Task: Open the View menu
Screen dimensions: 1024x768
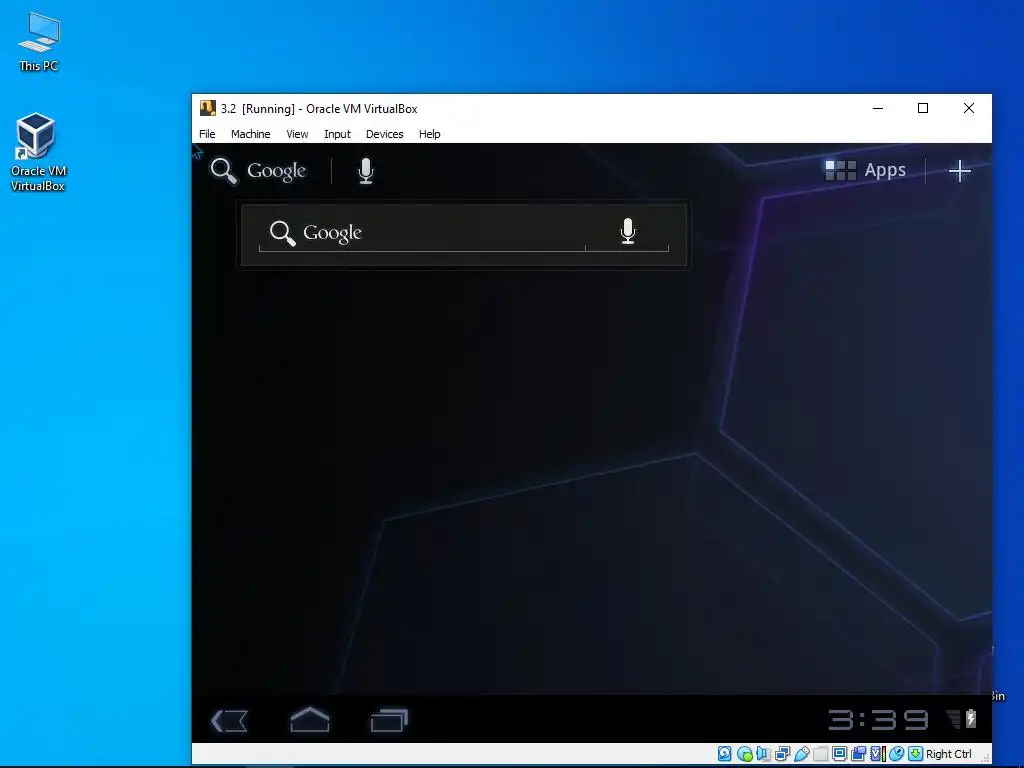Action: (296, 134)
